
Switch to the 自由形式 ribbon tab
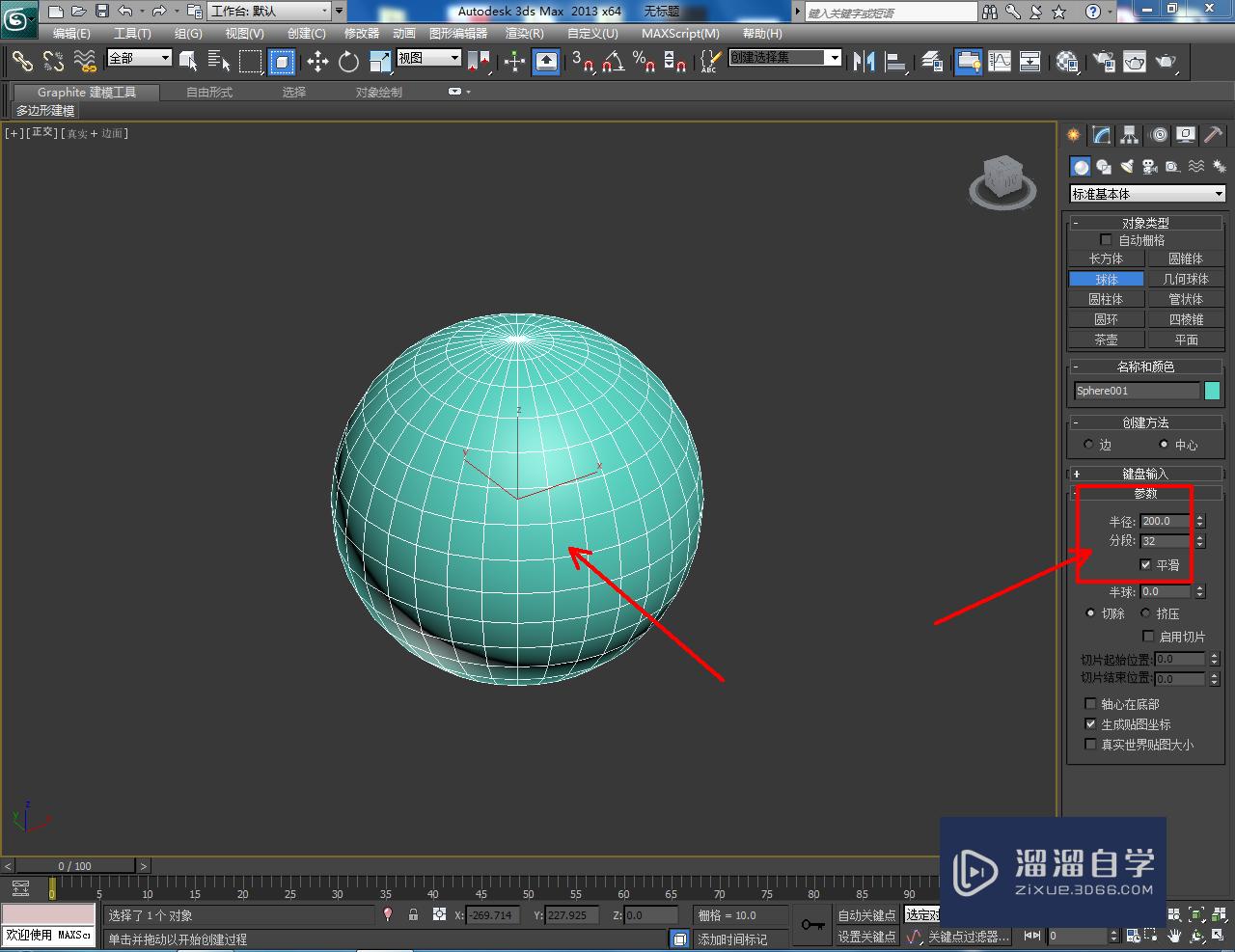(209, 93)
